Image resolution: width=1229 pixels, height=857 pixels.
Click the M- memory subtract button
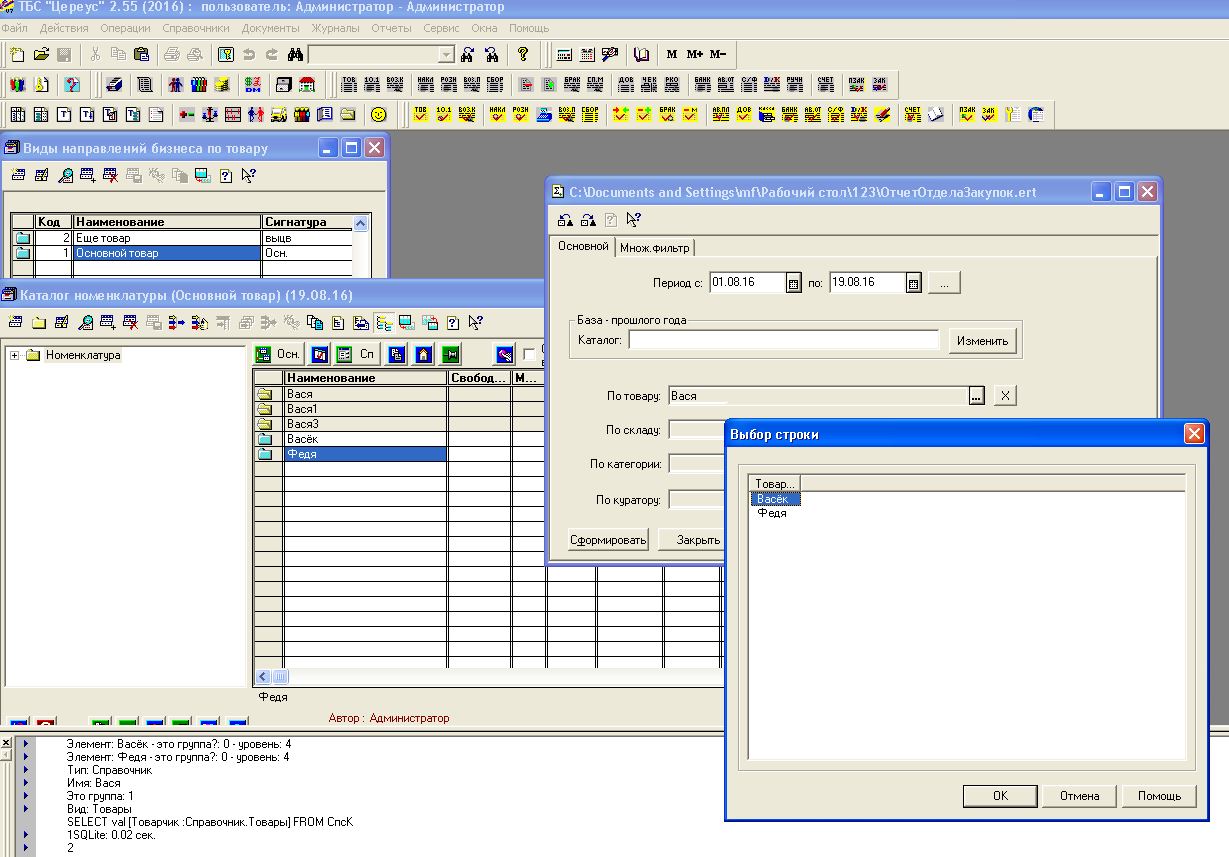719,54
